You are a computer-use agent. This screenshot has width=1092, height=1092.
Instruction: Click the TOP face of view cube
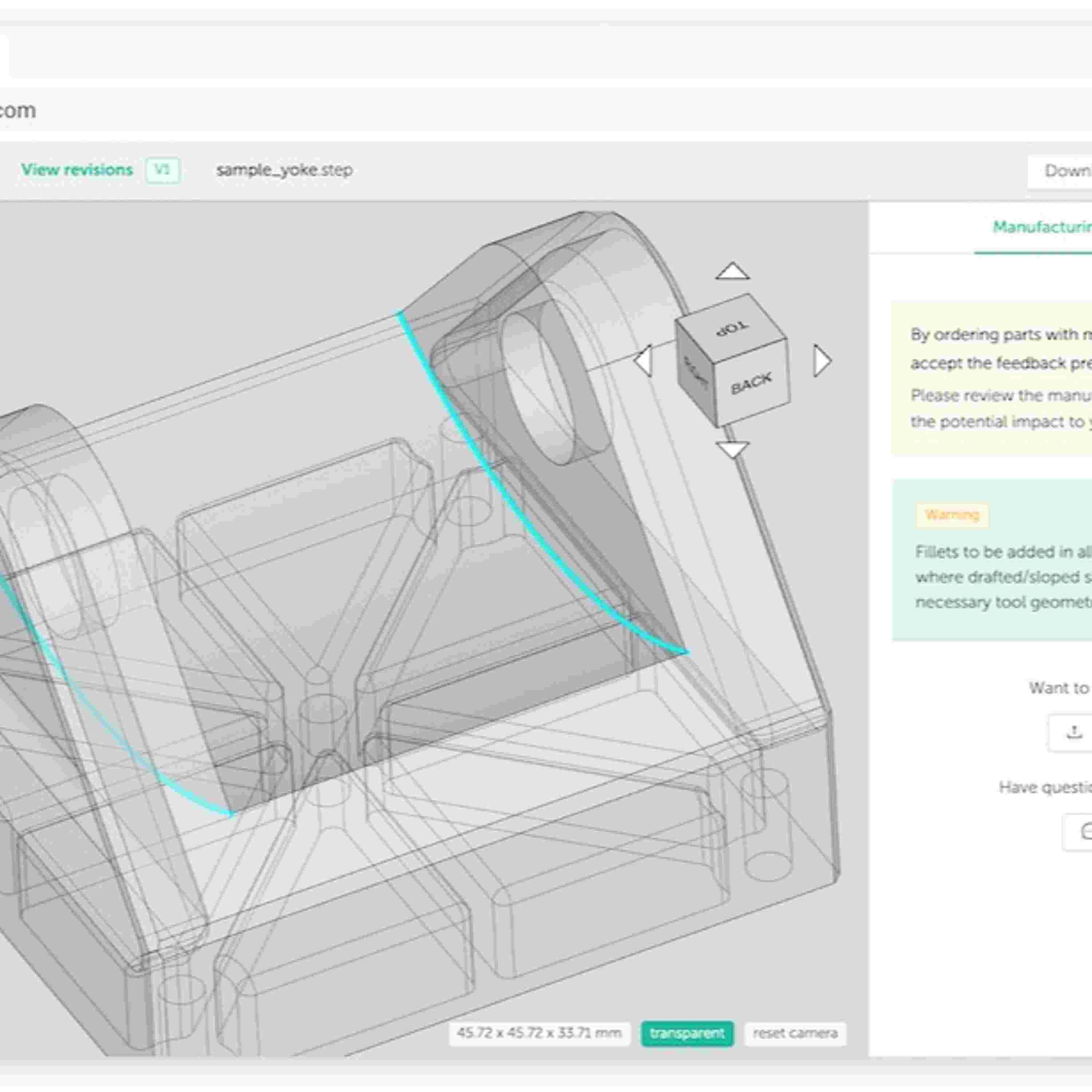pyautogui.click(x=733, y=329)
